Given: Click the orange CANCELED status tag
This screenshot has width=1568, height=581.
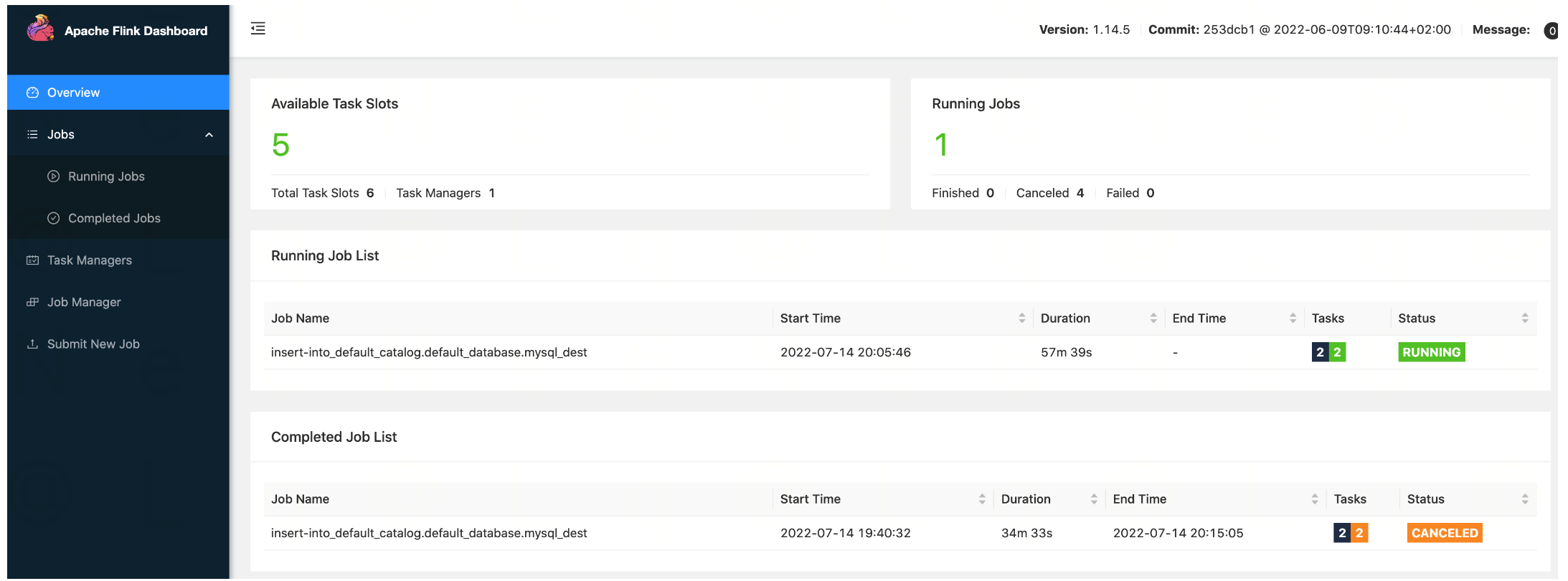Looking at the screenshot, I should pos(1444,533).
